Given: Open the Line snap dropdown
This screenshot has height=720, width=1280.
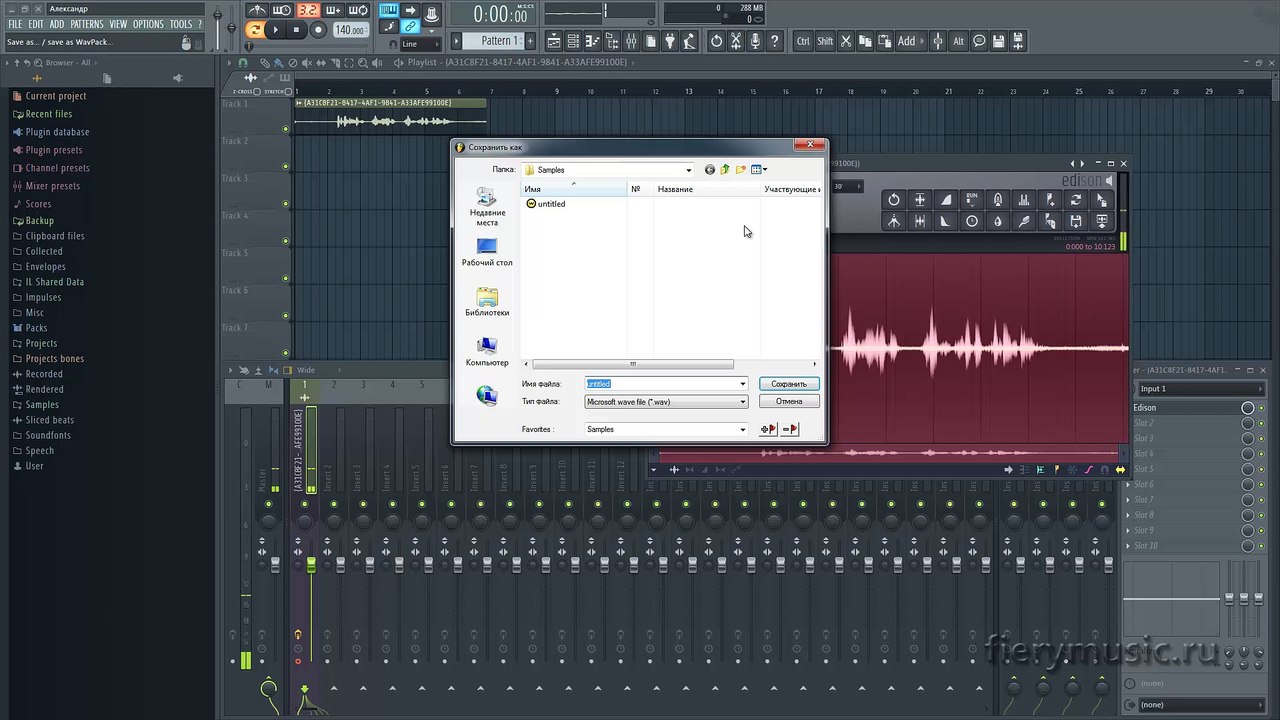Looking at the screenshot, I should coord(422,44).
